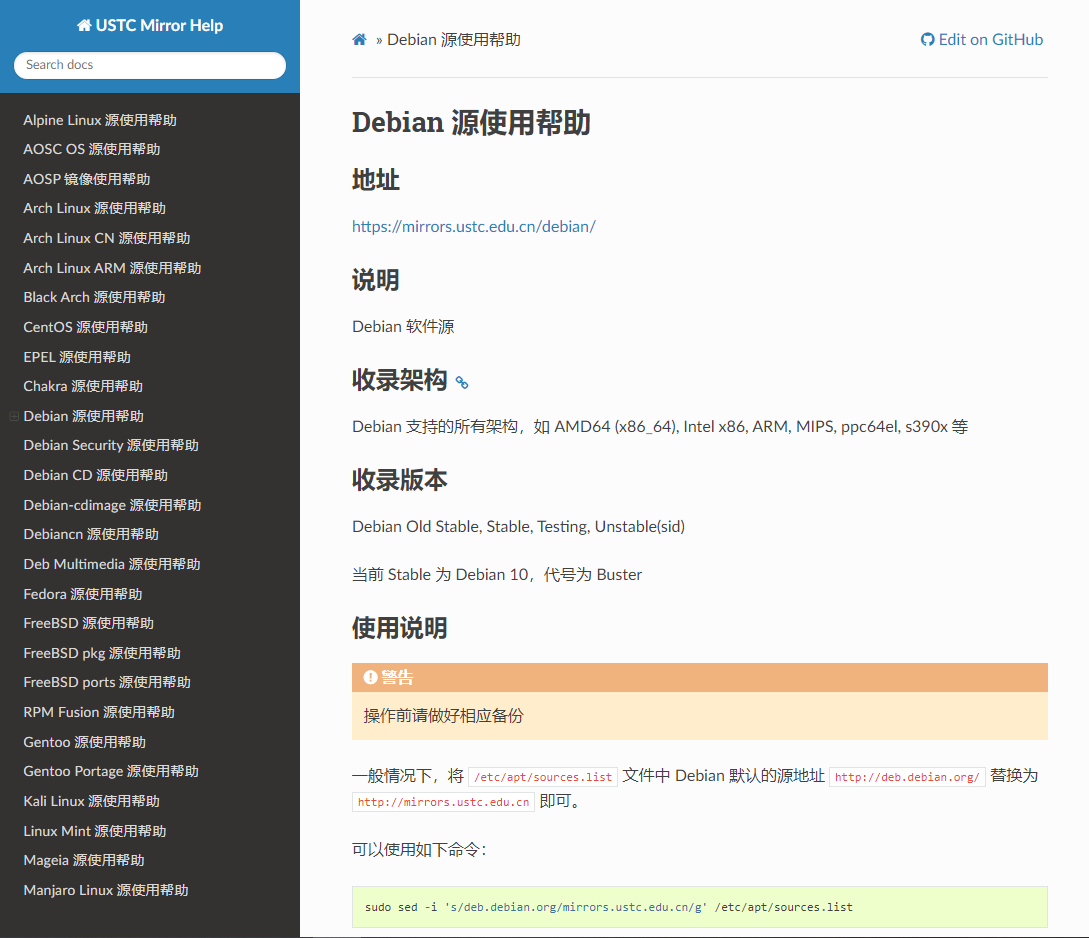Select Debian 源使用帮助 sidebar item
Viewport: 1089px width, 938px height.
coord(83,416)
